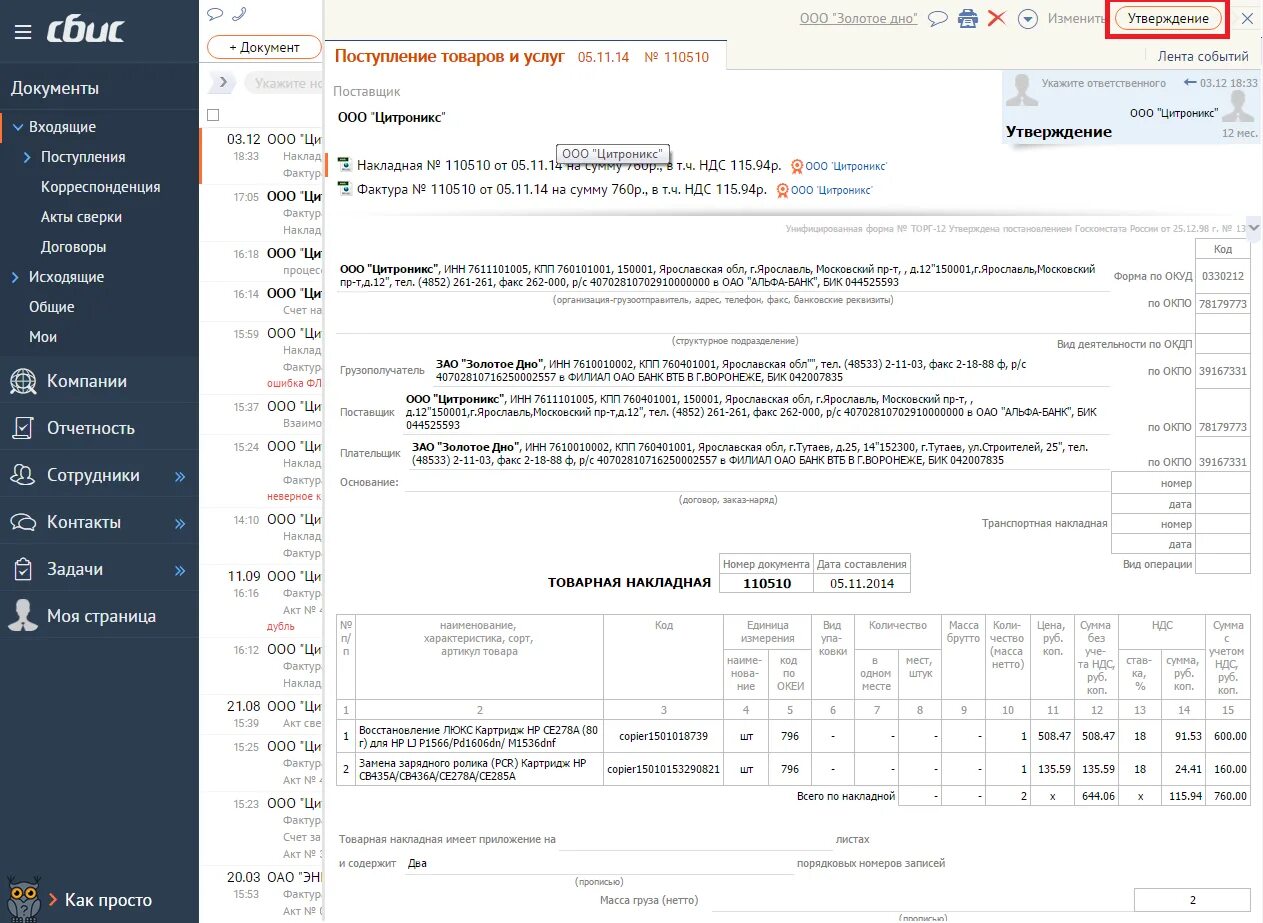This screenshot has width=1263, height=923.
Task: Open the hamburger menu next to СБИС logo
Action: [x=22, y=32]
